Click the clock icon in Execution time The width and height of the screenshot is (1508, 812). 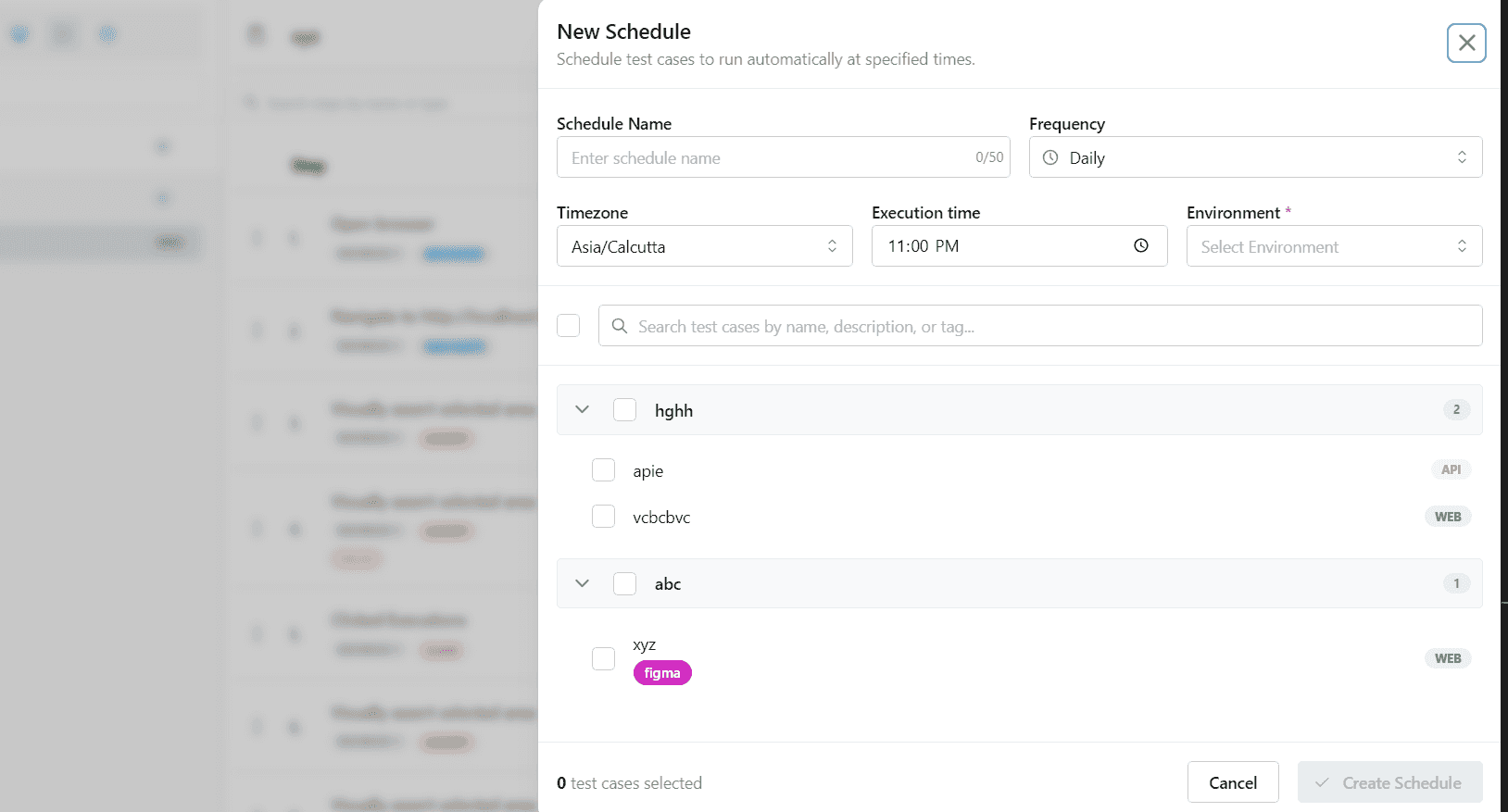click(x=1140, y=245)
